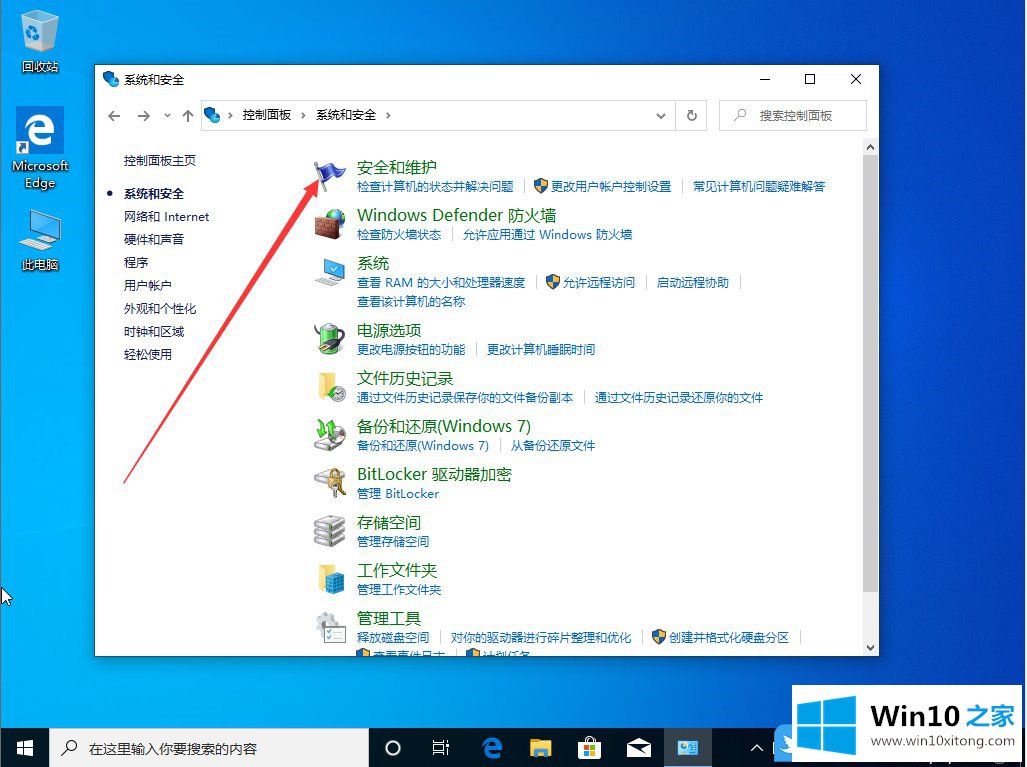Open 常见计算机问题疑难解答 link
1027x767 pixels.
[759, 187]
